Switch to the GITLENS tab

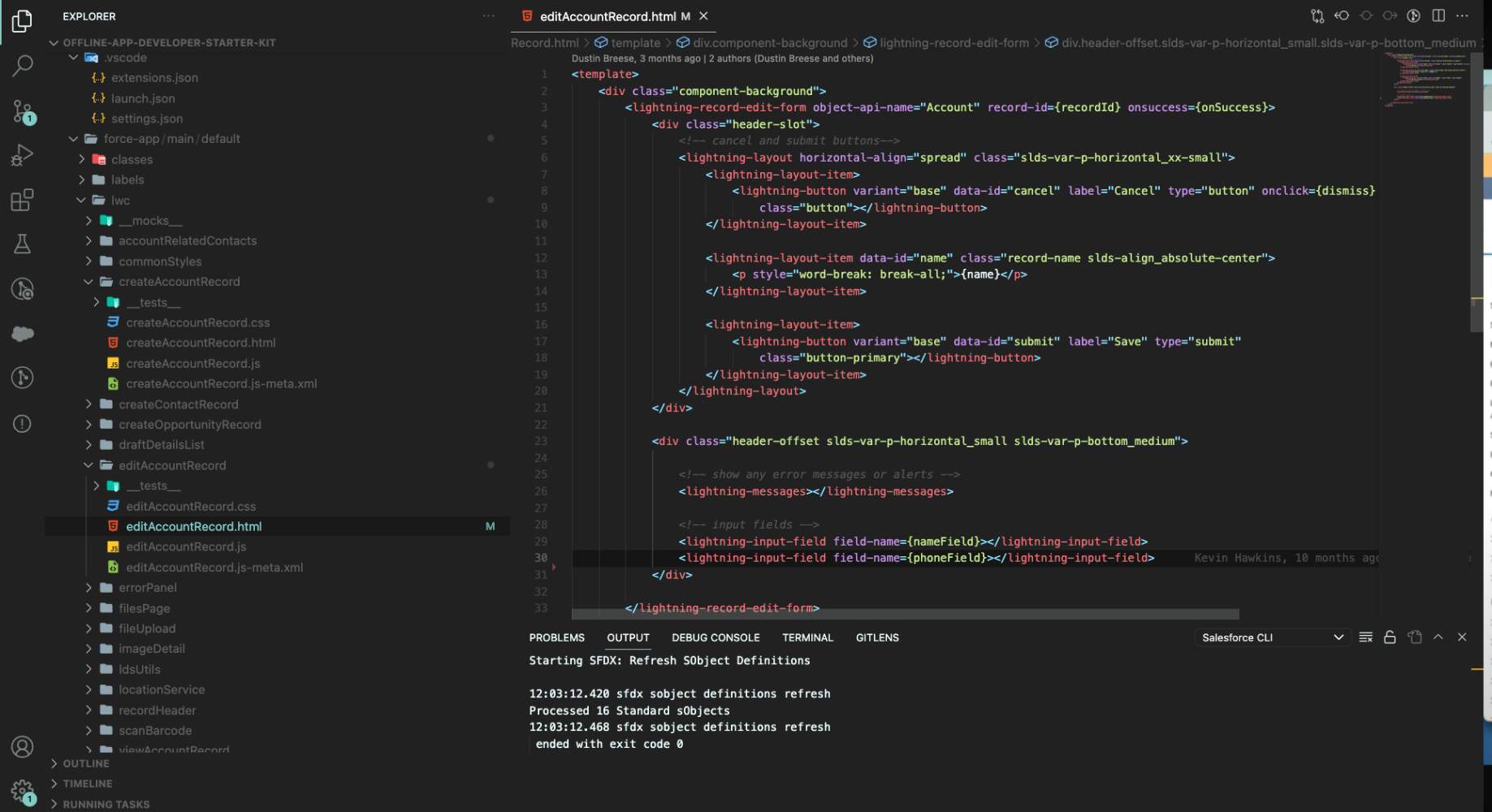pyautogui.click(x=877, y=637)
